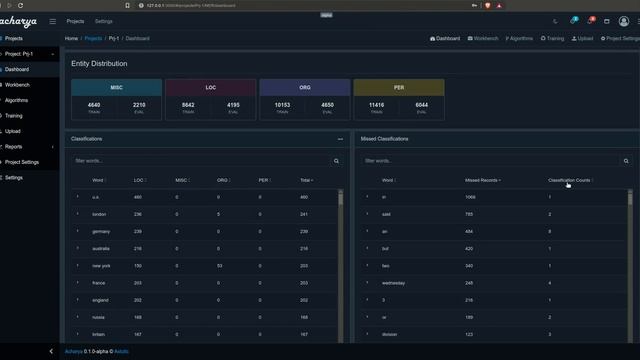640x360 pixels.
Task: Select Algorithms in sidebar
Action: (x=29, y=100)
